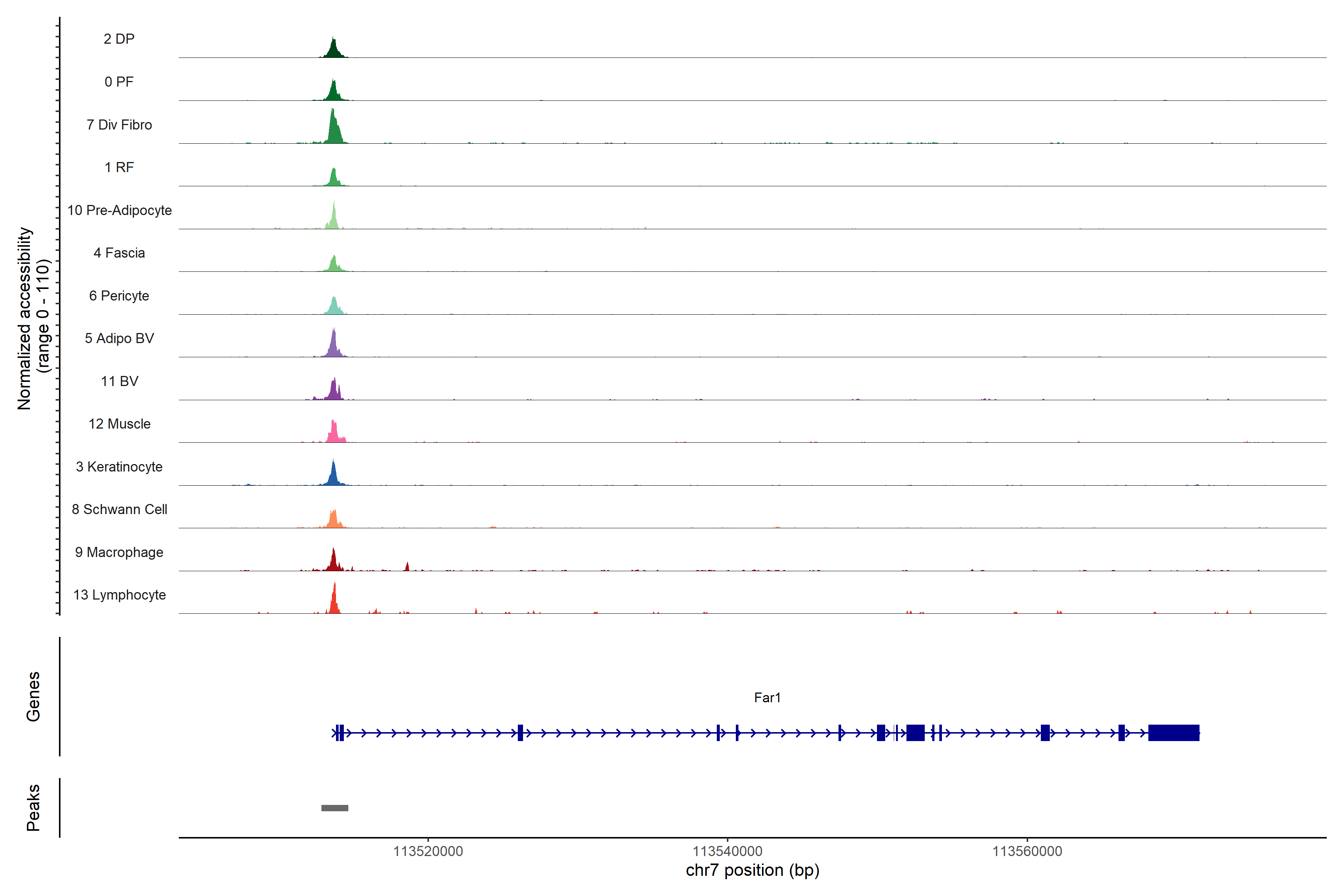Click the 113540000 axis tick label
This screenshot has width=1344, height=896.
tap(727, 852)
